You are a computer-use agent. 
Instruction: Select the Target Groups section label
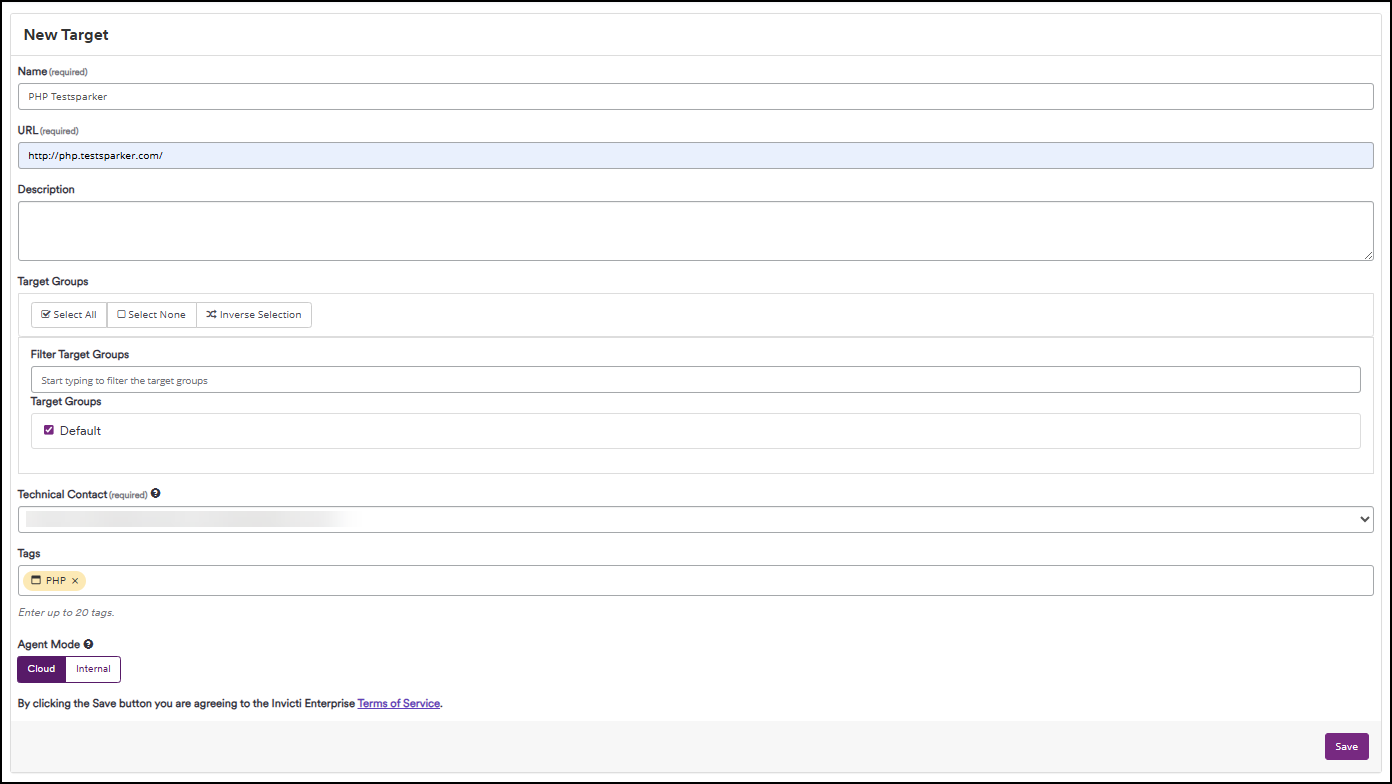[x=52, y=281]
